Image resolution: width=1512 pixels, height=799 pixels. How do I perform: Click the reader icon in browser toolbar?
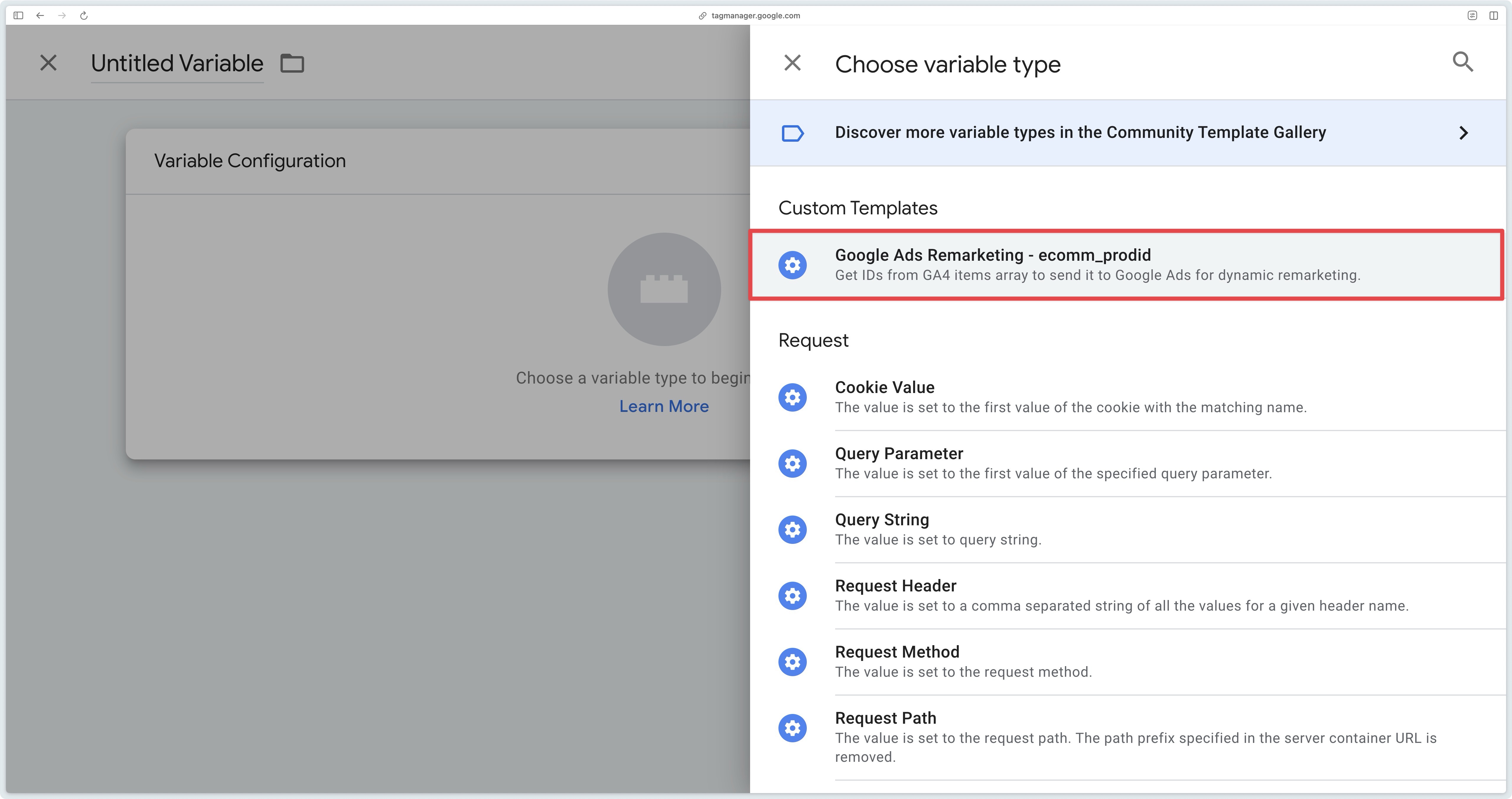click(1472, 15)
